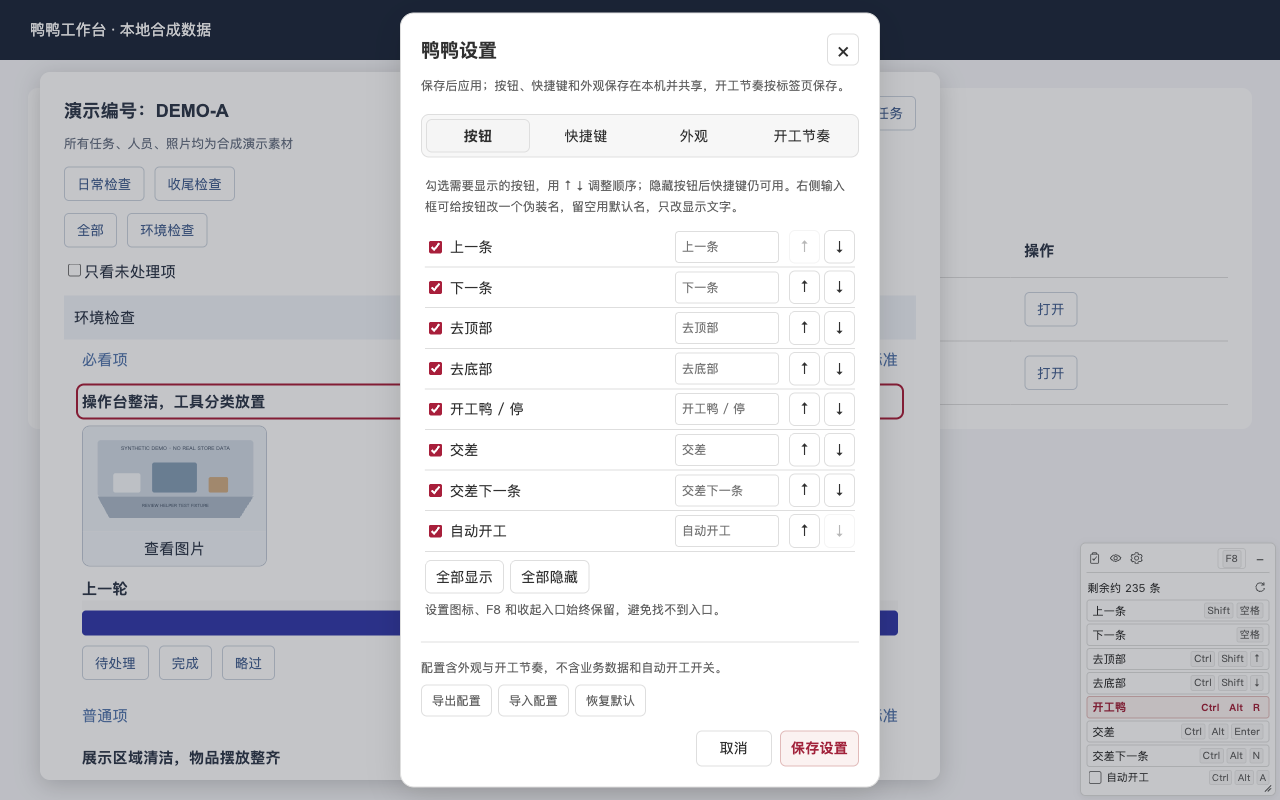Click 取消 to dismiss settings

[734, 748]
